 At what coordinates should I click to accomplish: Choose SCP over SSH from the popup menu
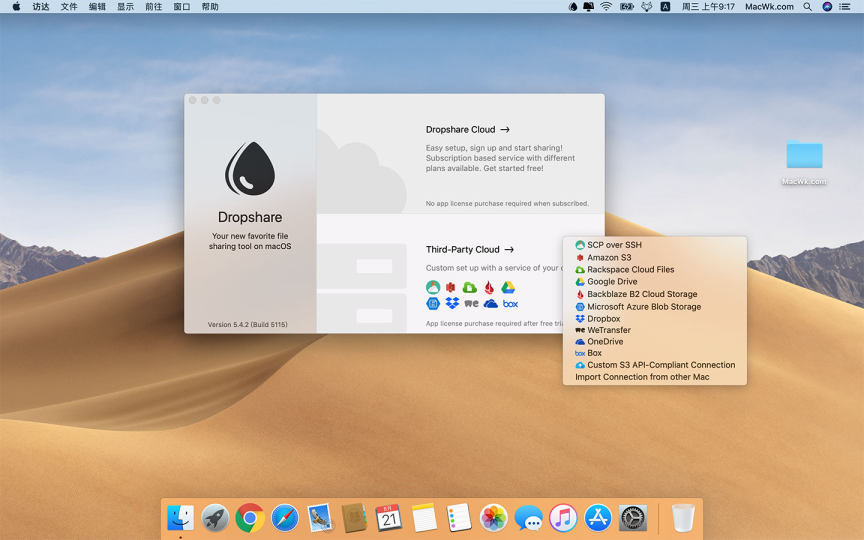pos(614,245)
